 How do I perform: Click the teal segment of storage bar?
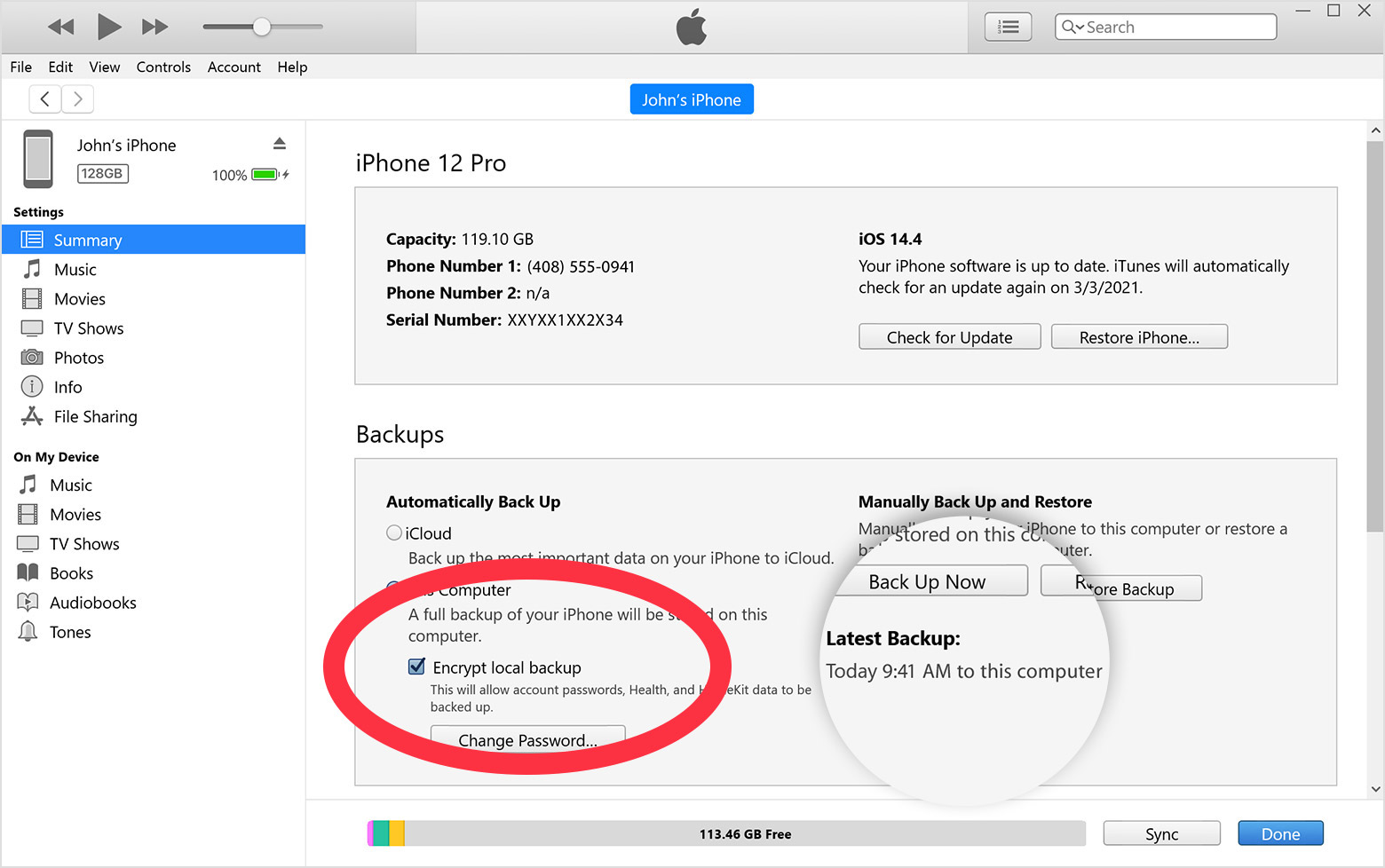coord(381,833)
